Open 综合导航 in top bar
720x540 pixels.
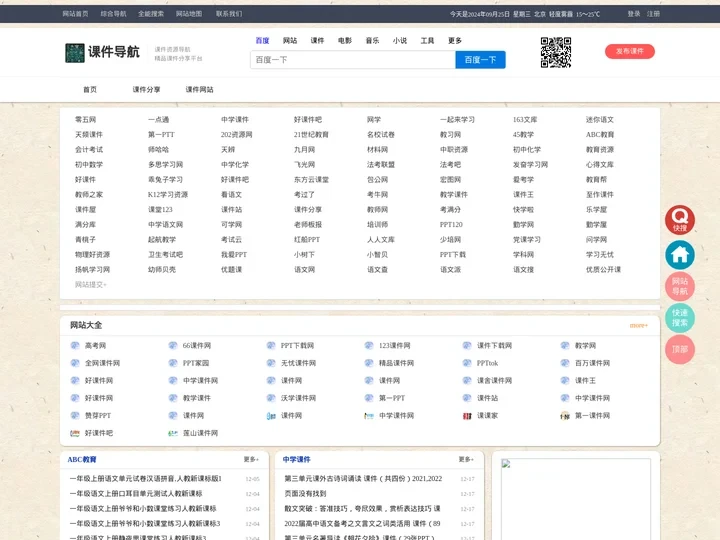(x=113, y=14)
